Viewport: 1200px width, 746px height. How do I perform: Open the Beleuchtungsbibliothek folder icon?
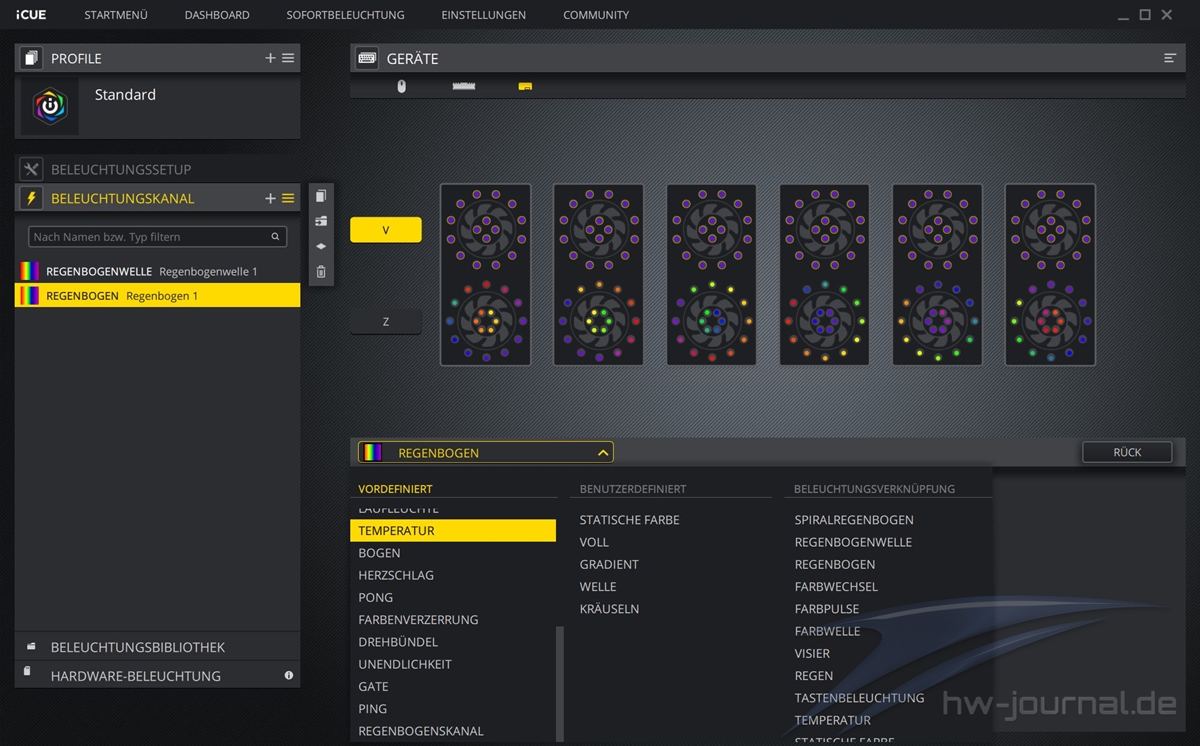pyautogui.click(x=31, y=647)
